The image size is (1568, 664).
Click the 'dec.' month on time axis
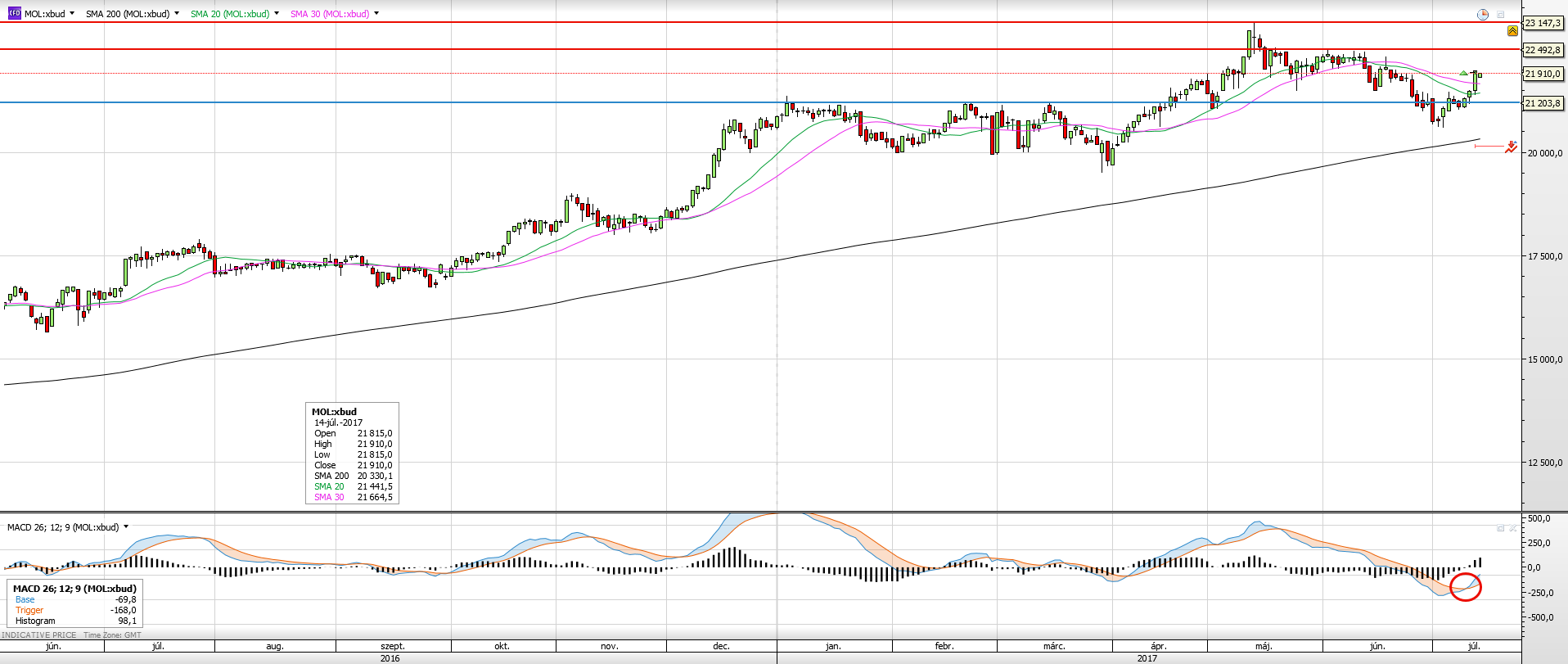(721, 646)
